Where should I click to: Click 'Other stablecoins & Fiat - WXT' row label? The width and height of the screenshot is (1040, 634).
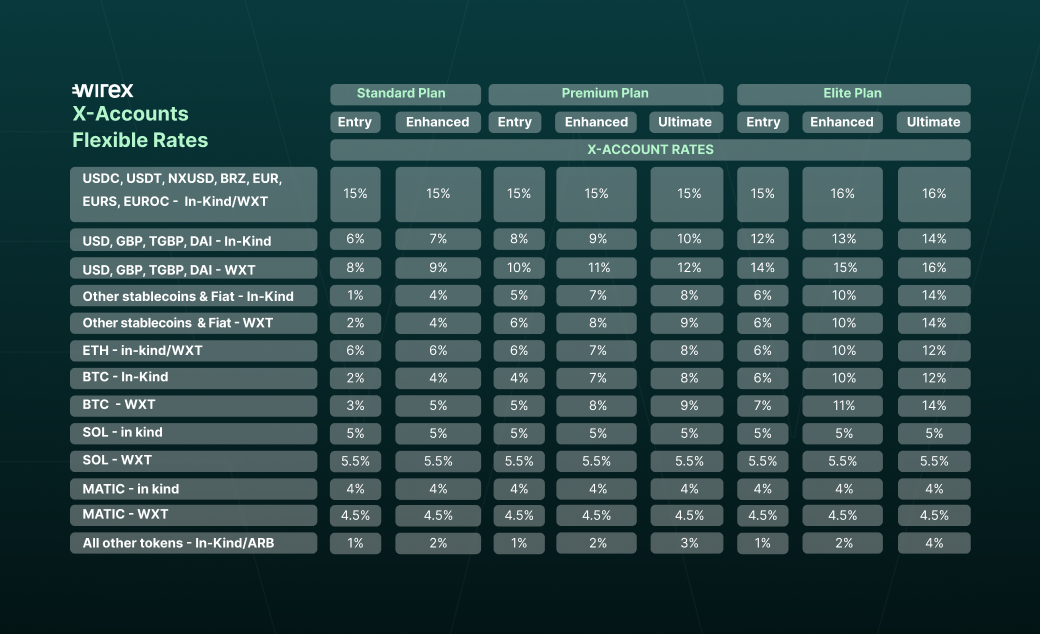pyautogui.click(x=194, y=323)
